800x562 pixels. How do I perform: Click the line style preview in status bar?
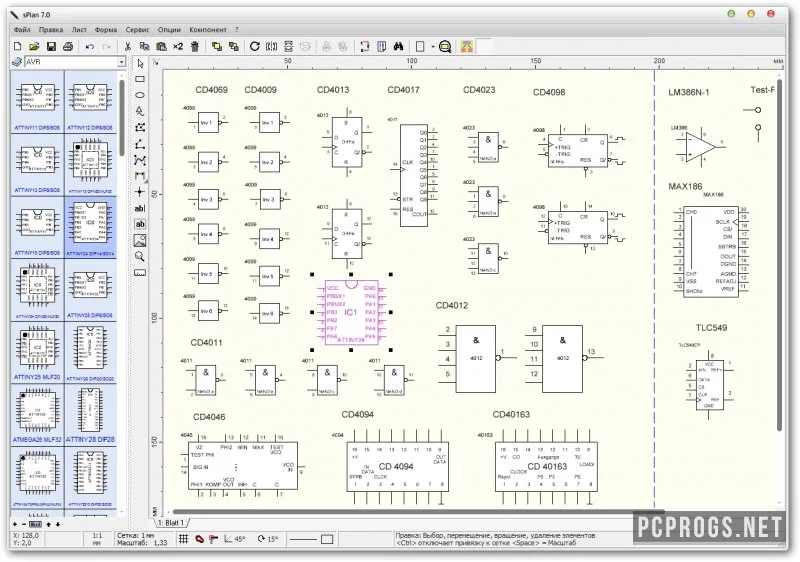[304, 539]
